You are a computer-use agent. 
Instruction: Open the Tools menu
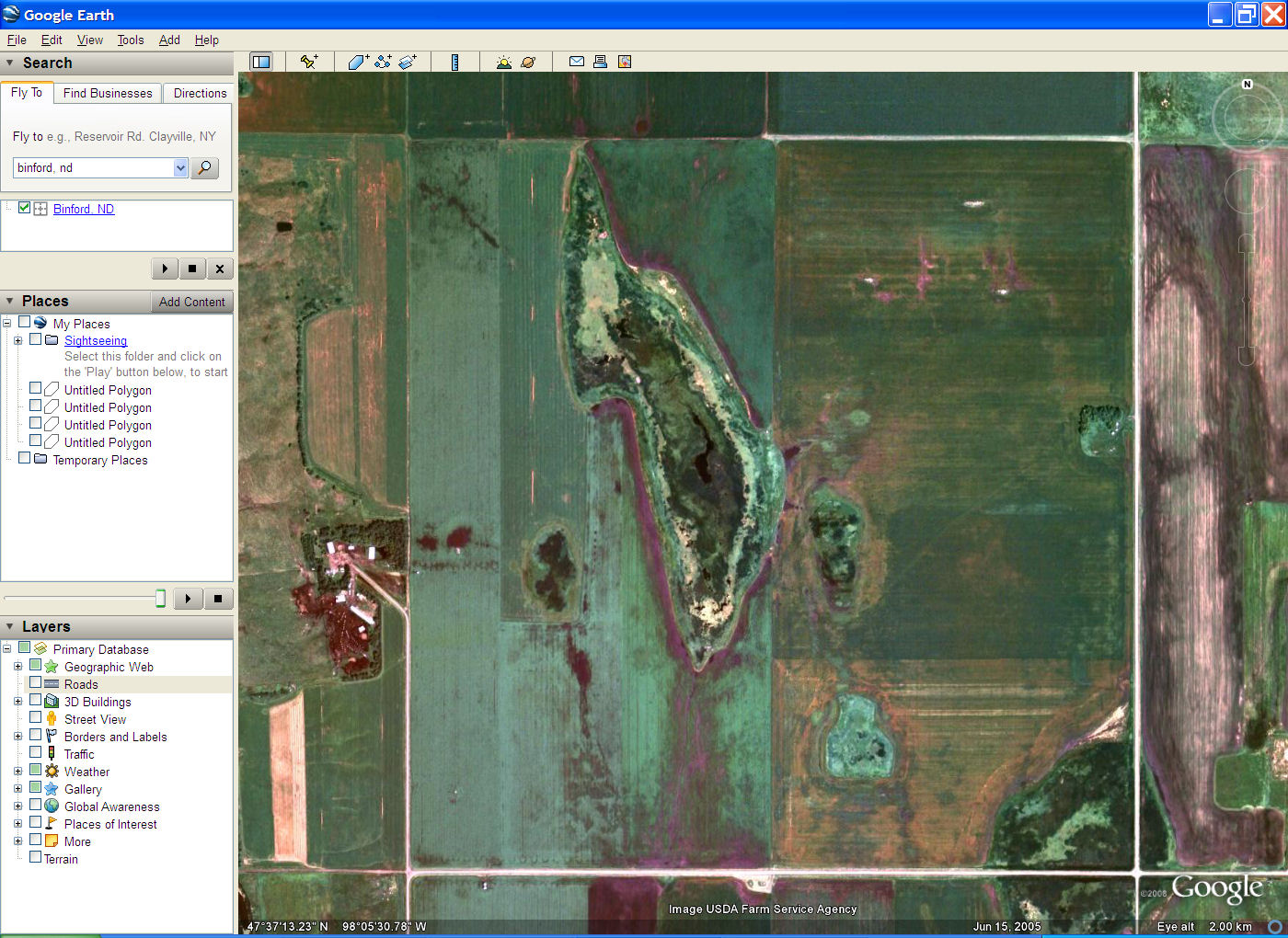(131, 40)
